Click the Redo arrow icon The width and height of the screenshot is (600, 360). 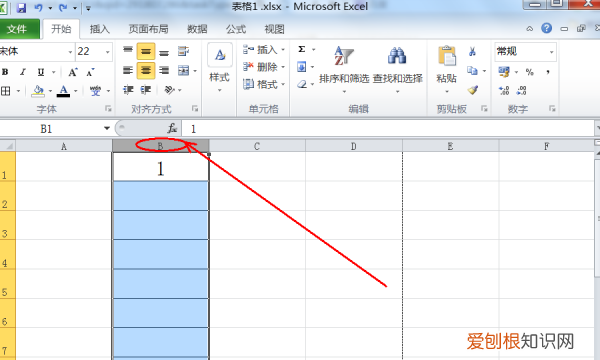pos(63,7)
